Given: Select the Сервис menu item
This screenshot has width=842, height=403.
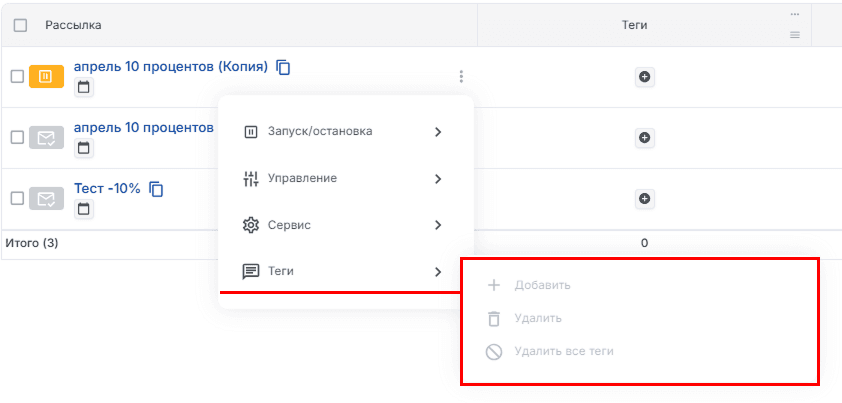Looking at the screenshot, I should click(x=346, y=225).
